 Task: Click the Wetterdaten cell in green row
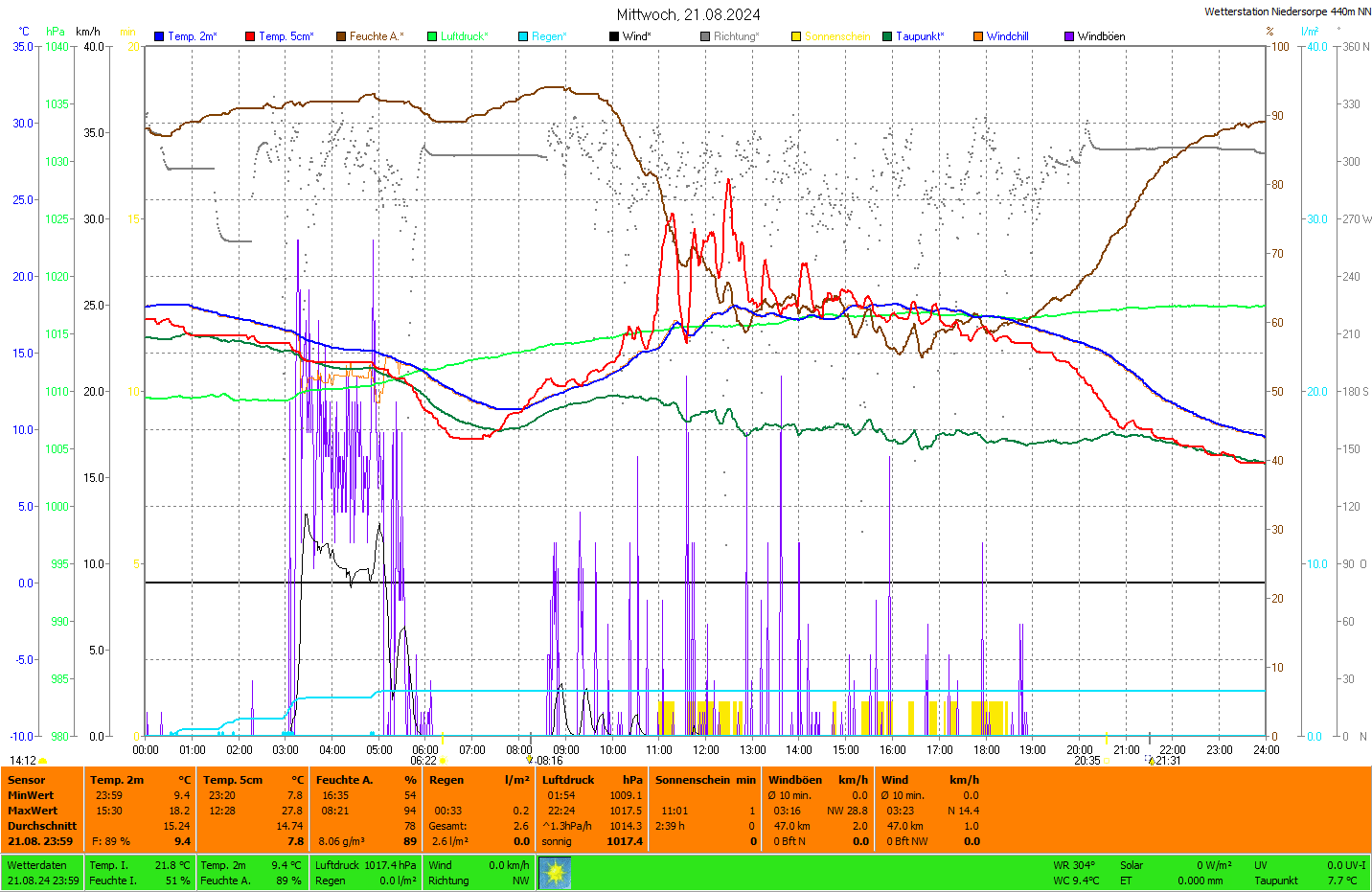[37, 865]
